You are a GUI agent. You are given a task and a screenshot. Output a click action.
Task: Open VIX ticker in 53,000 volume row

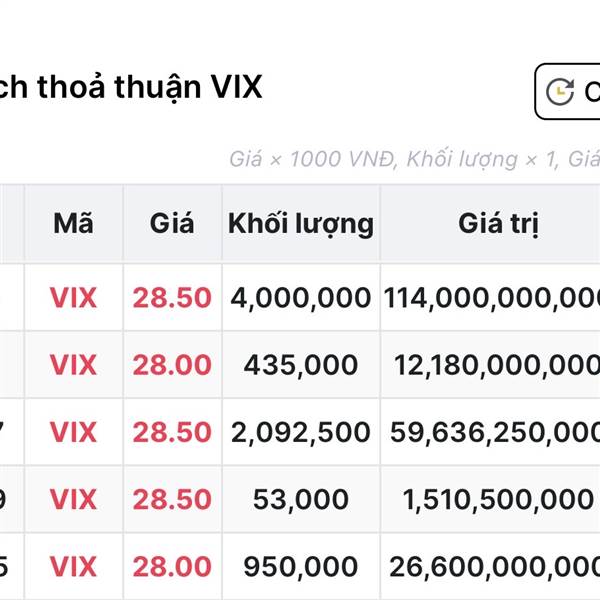73,499
